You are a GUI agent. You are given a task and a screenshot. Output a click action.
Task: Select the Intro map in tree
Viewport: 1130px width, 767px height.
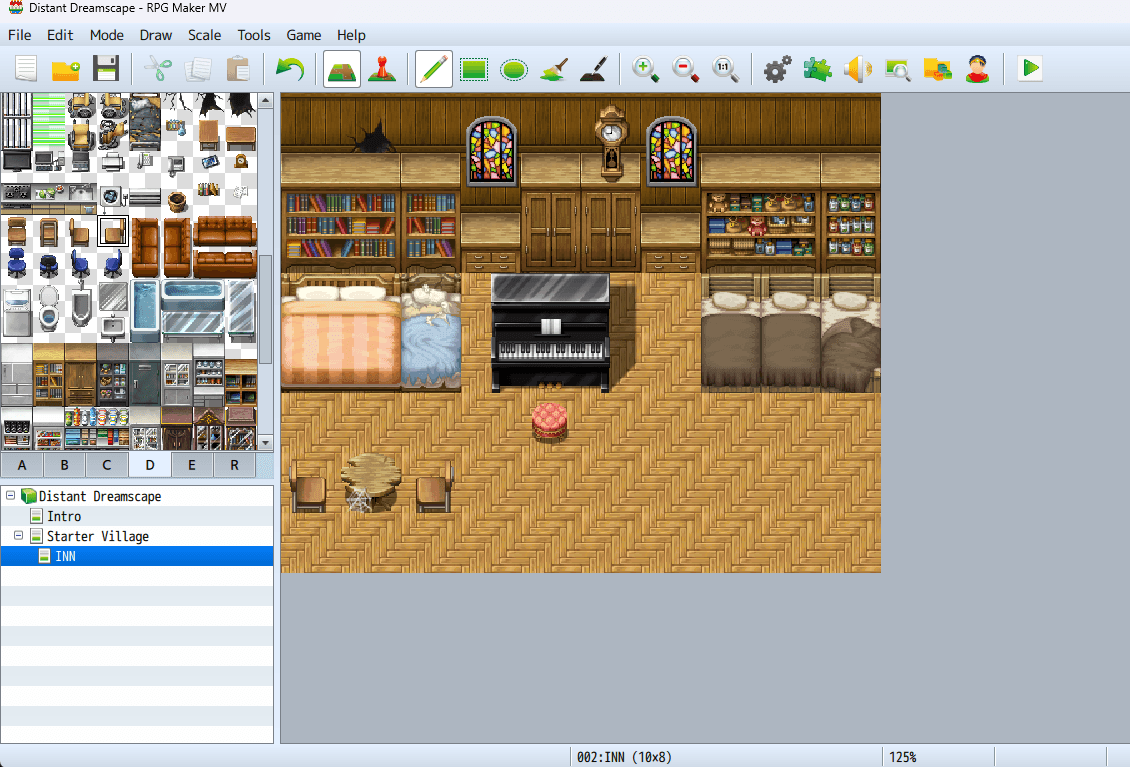[64, 516]
